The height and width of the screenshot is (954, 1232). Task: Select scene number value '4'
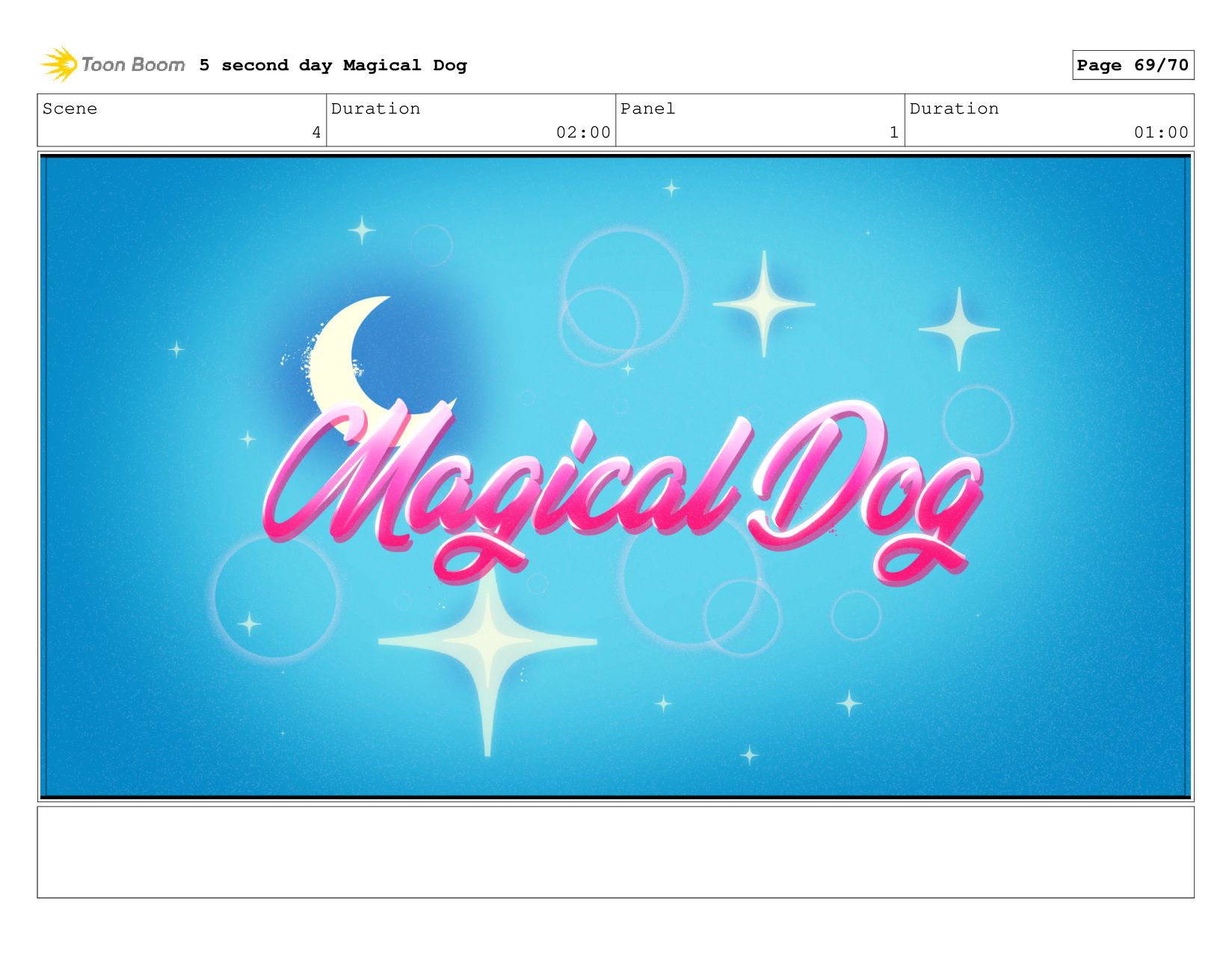pos(316,132)
